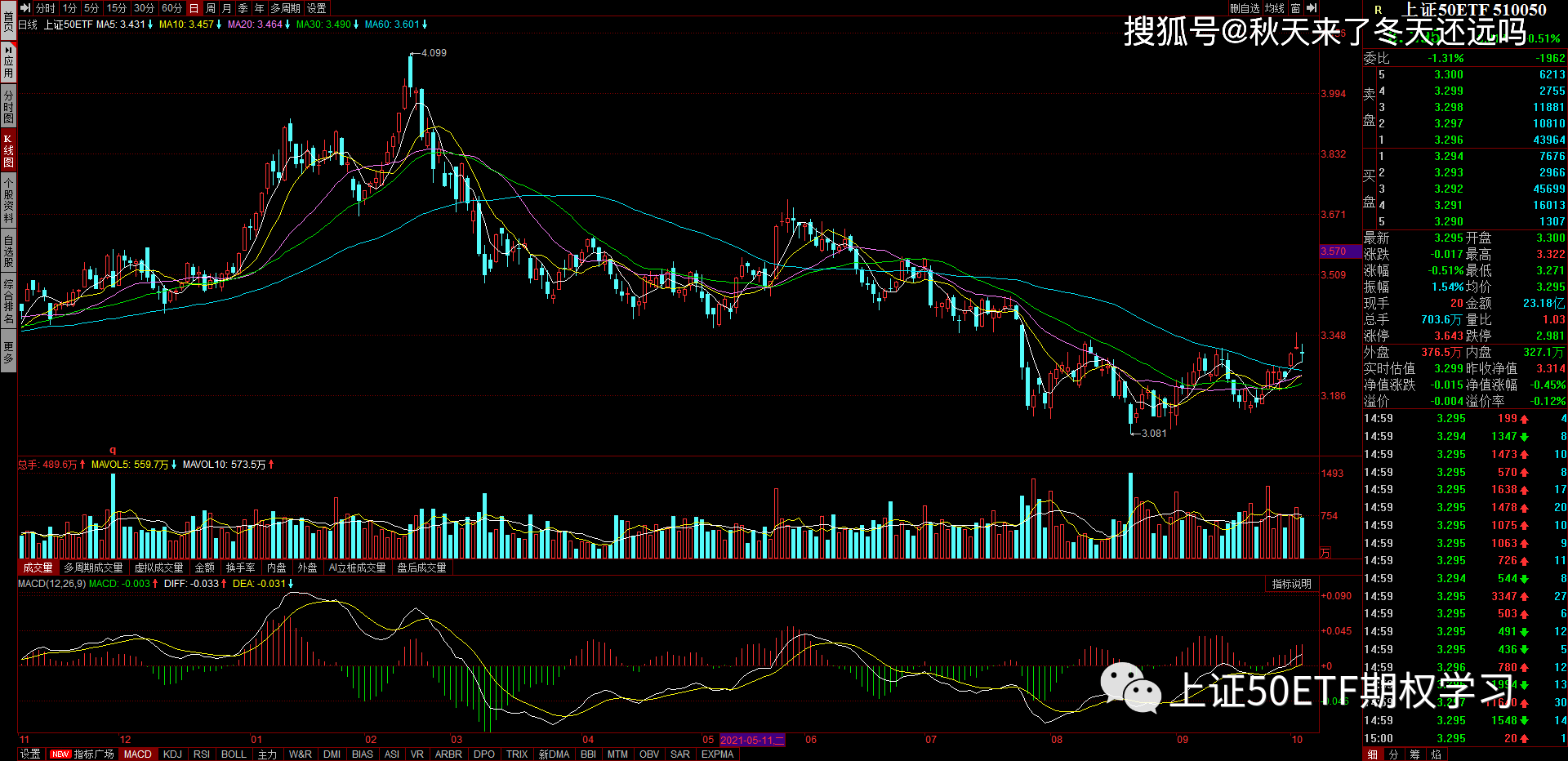Select the K线图 sidebar icon
Viewport: 1568px width, 761px height.
8,150
